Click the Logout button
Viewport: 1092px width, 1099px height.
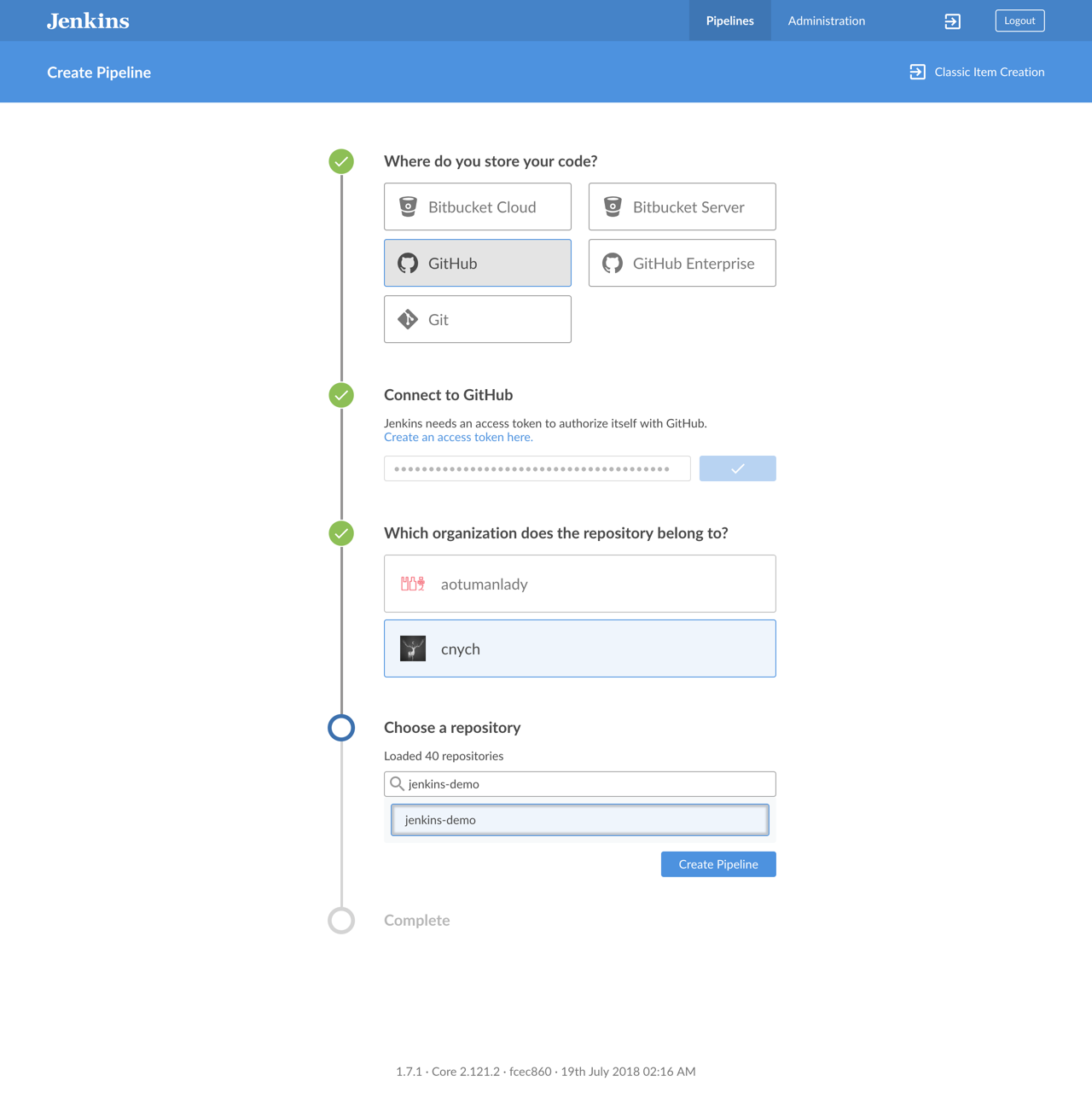pyautogui.click(x=1019, y=20)
